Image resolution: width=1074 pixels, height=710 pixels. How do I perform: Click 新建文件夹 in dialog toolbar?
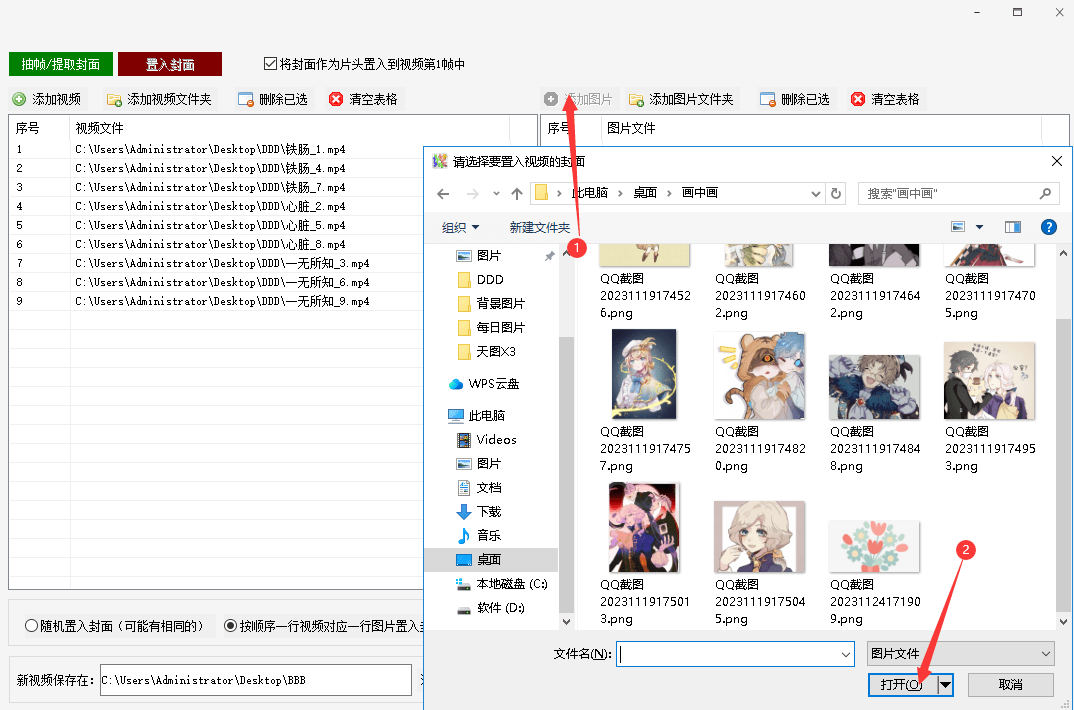pos(539,227)
